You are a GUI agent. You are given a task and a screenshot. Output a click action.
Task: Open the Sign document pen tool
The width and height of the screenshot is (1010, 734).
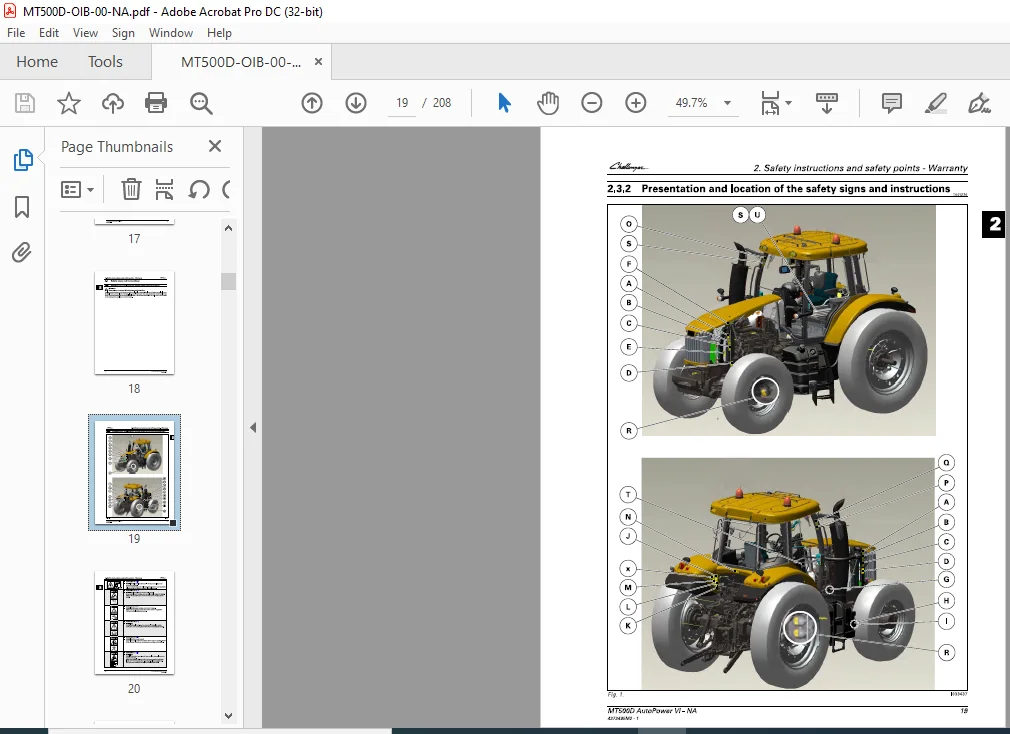click(979, 103)
